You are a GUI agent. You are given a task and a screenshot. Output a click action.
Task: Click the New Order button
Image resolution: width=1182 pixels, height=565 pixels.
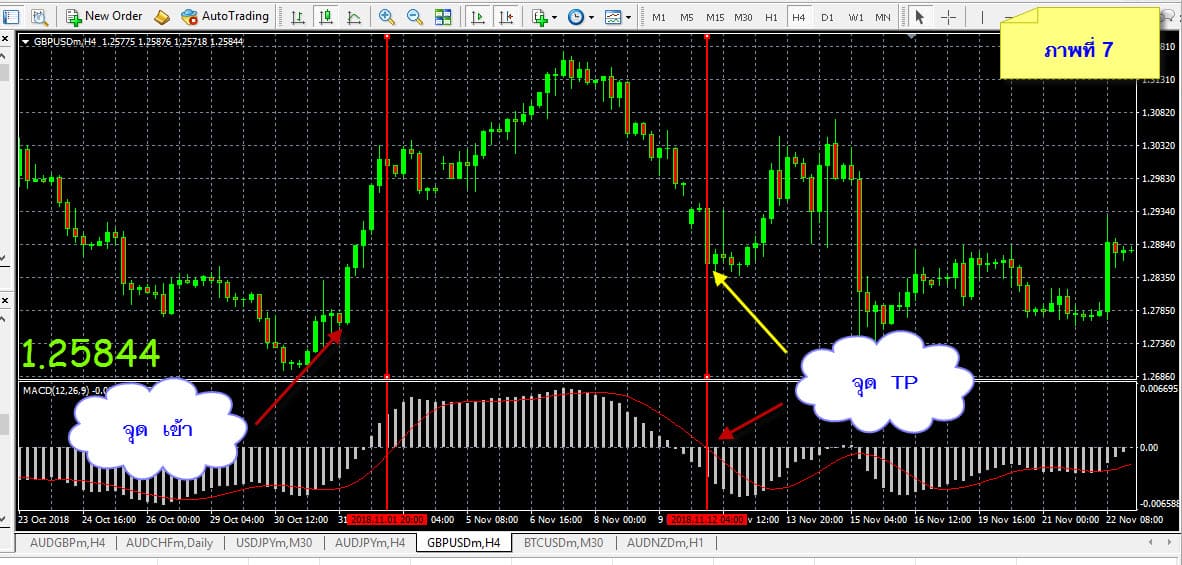click(x=104, y=16)
